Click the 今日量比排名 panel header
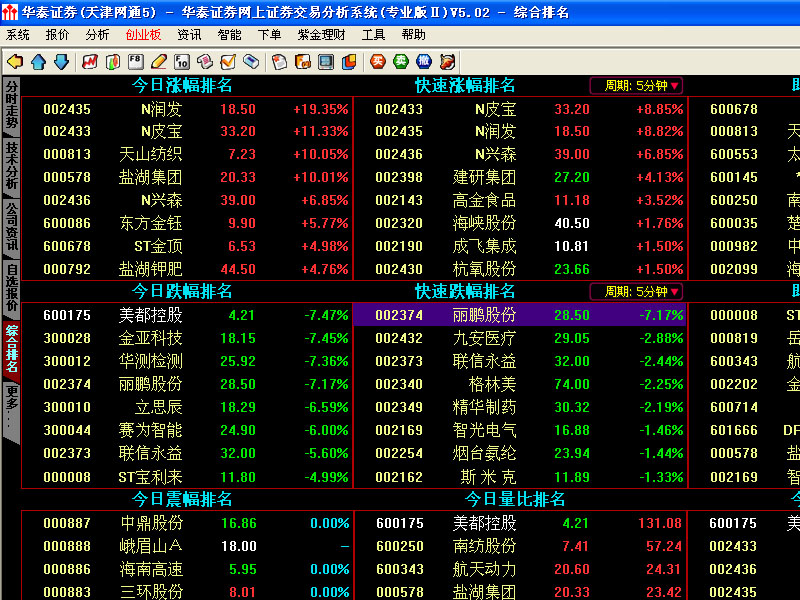 click(x=515, y=499)
